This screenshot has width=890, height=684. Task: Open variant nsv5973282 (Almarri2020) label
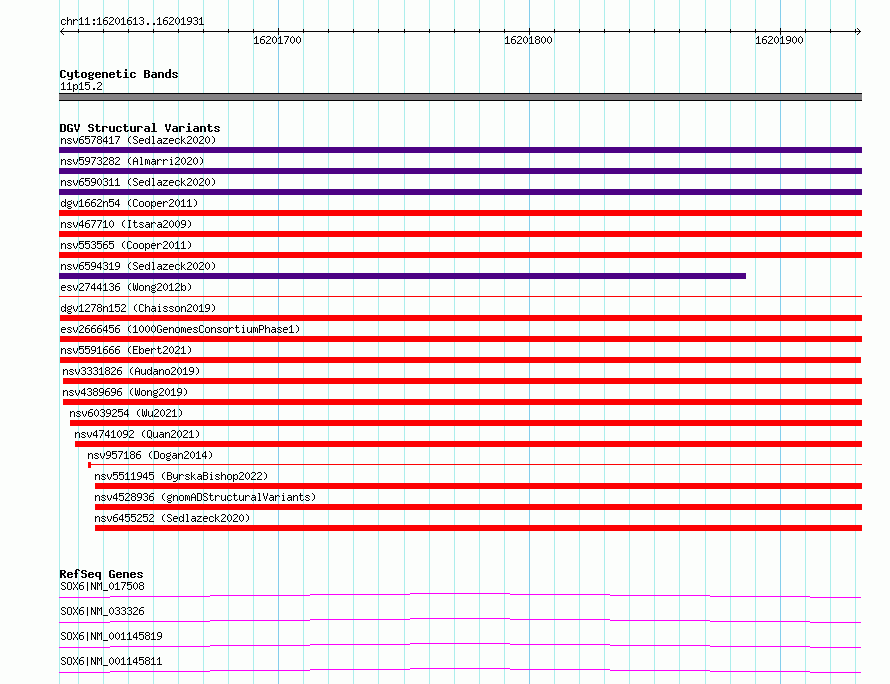[x=132, y=161]
